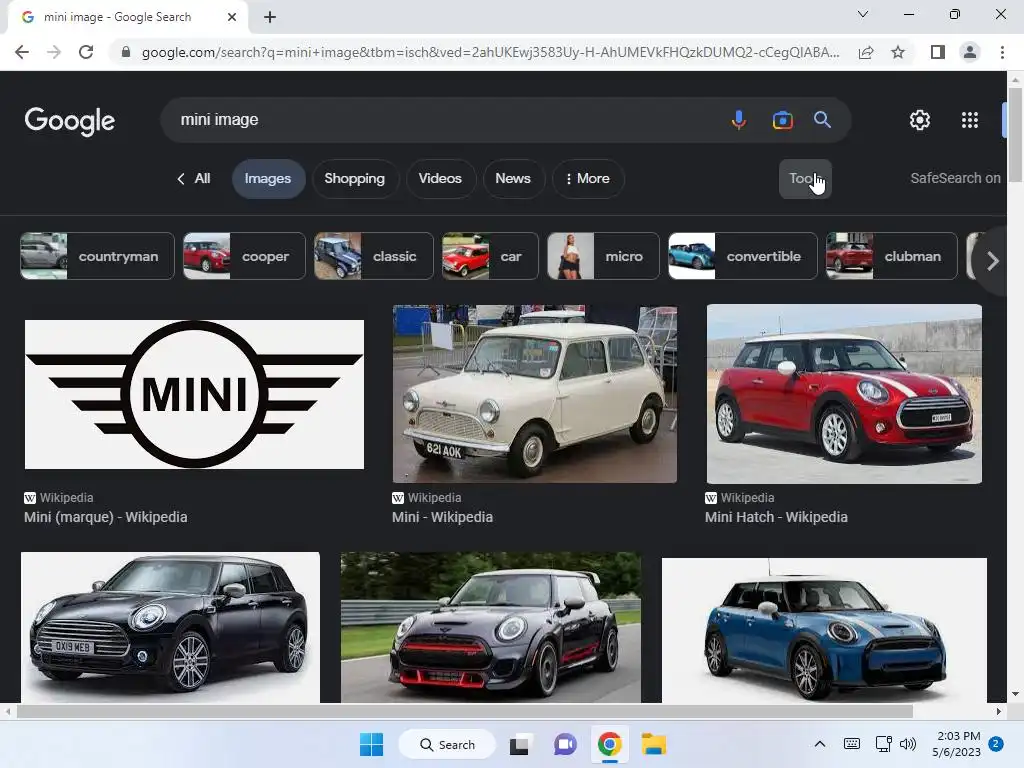Open Mini (marque) - Wikipedia link
Viewport: 1024px width, 768px height.
pyautogui.click(x=106, y=517)
